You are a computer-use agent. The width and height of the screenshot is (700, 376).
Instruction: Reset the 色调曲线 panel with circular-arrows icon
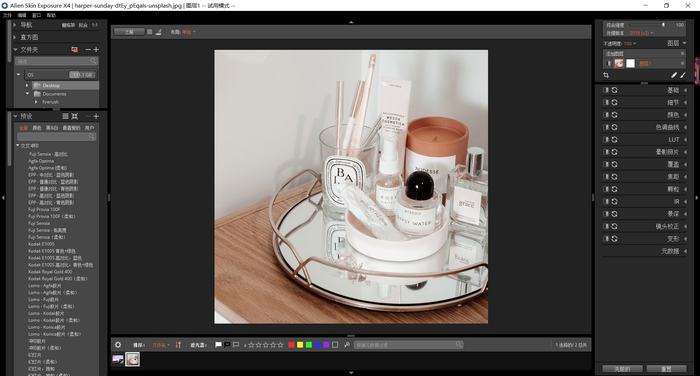(615, 127)
